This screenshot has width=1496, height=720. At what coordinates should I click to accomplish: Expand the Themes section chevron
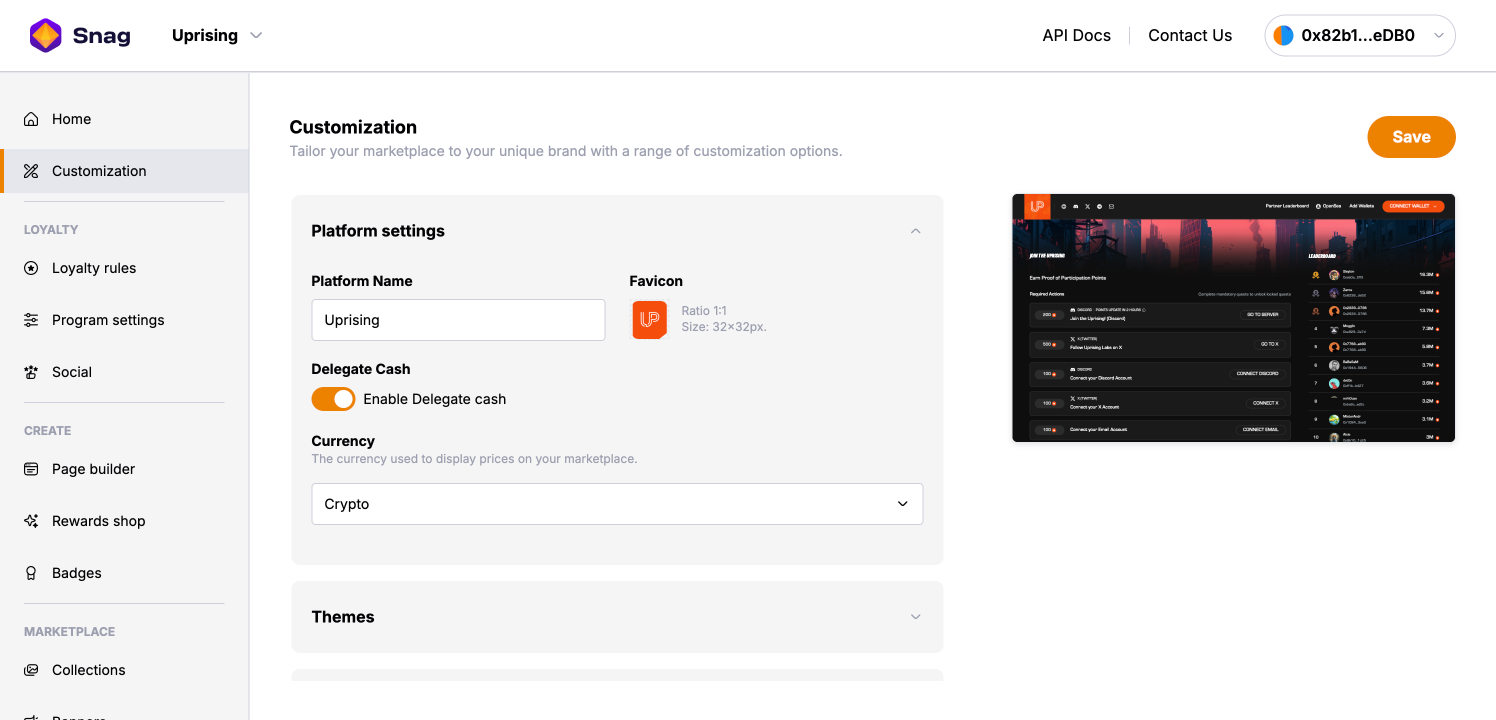[x=915, y=617]
